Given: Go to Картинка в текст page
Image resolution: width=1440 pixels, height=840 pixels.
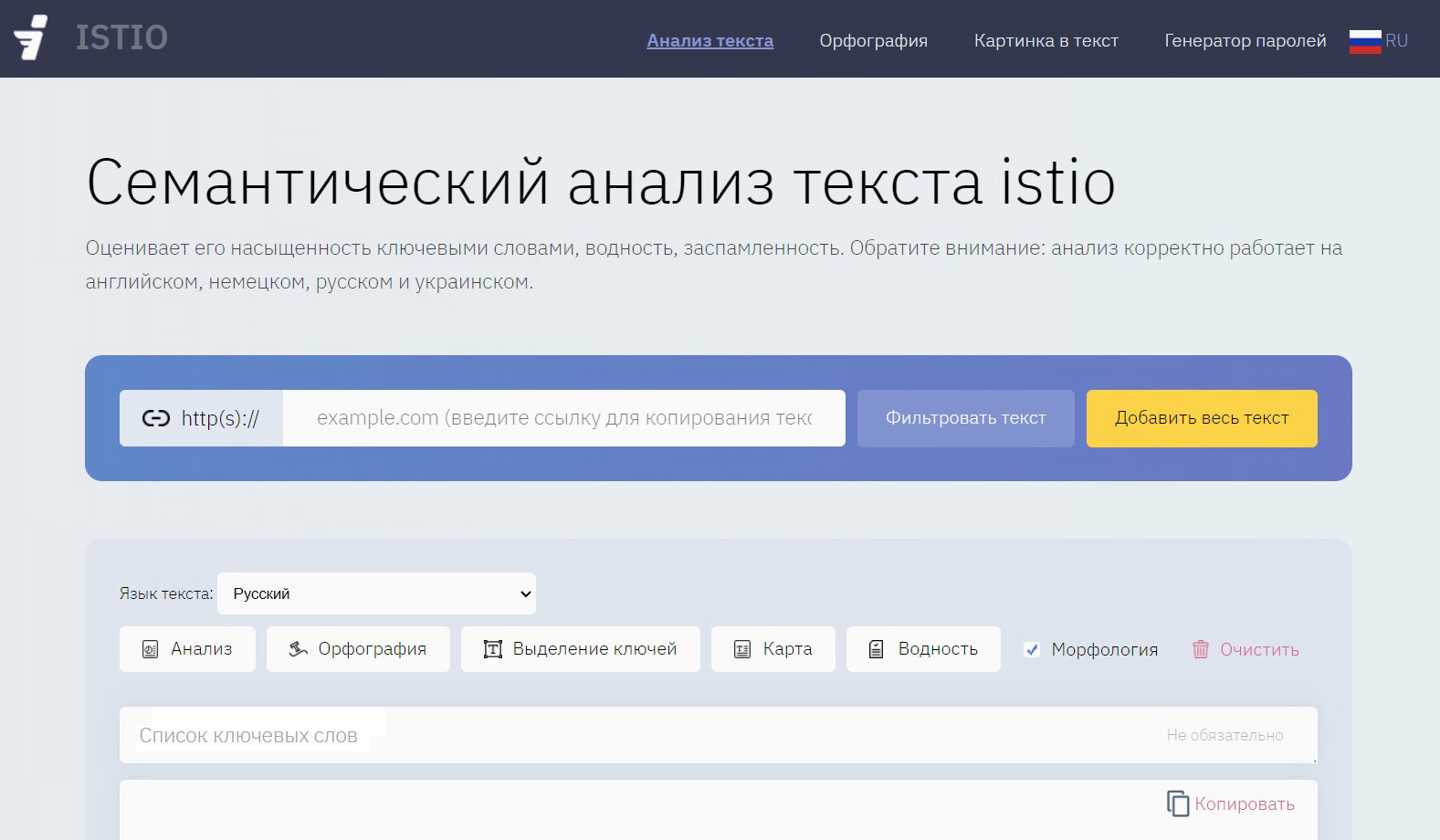Looking at the screenshot, I should [1046, 40].
